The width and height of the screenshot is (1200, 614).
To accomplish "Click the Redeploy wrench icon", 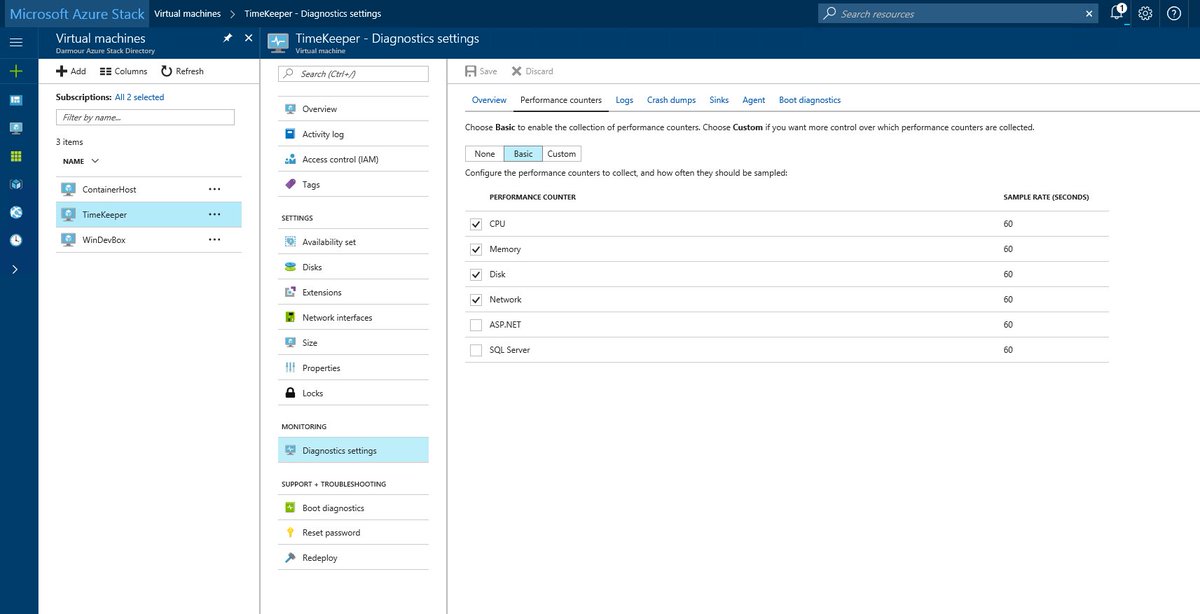I will [291, 558].
